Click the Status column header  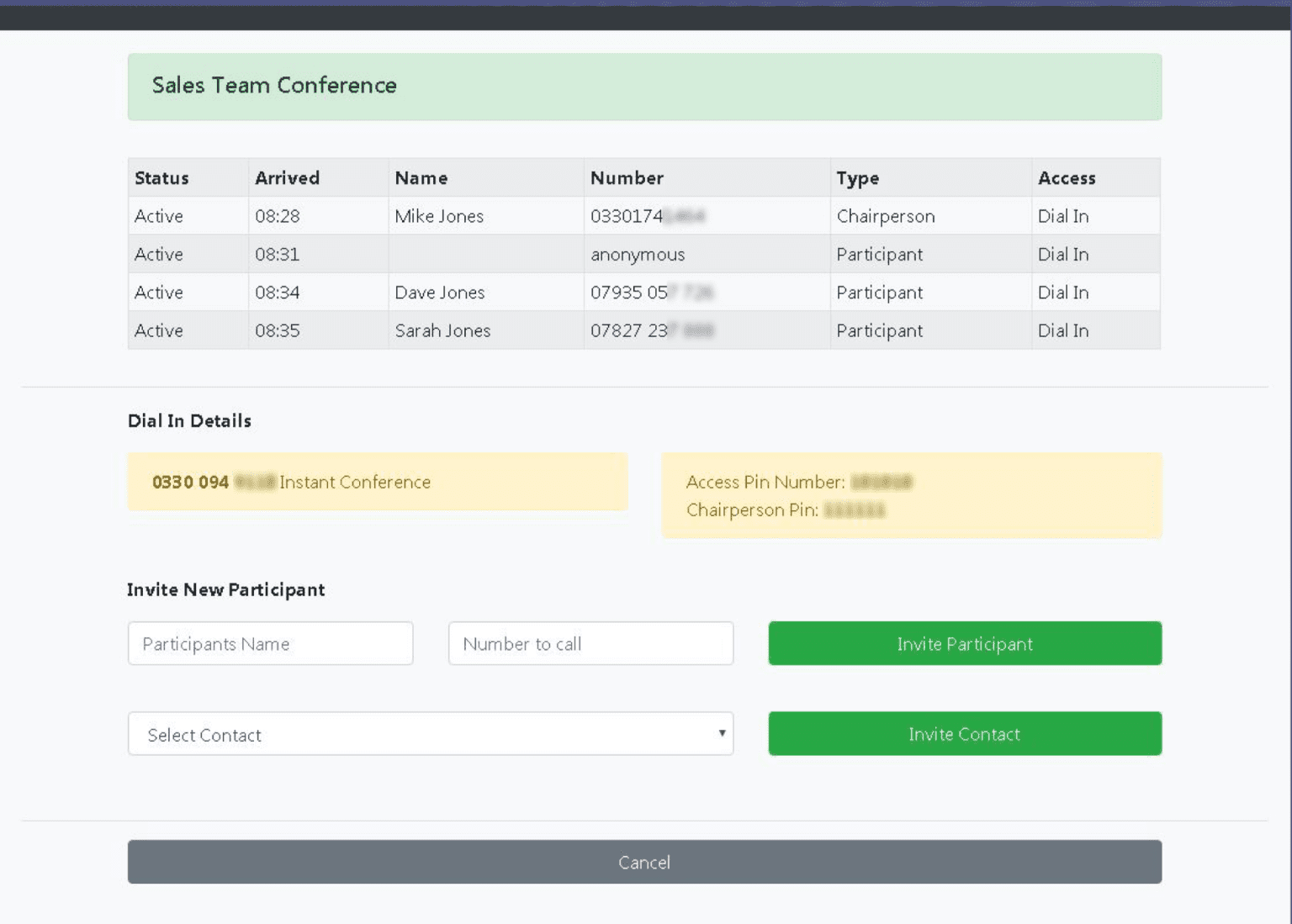(161, 178)
